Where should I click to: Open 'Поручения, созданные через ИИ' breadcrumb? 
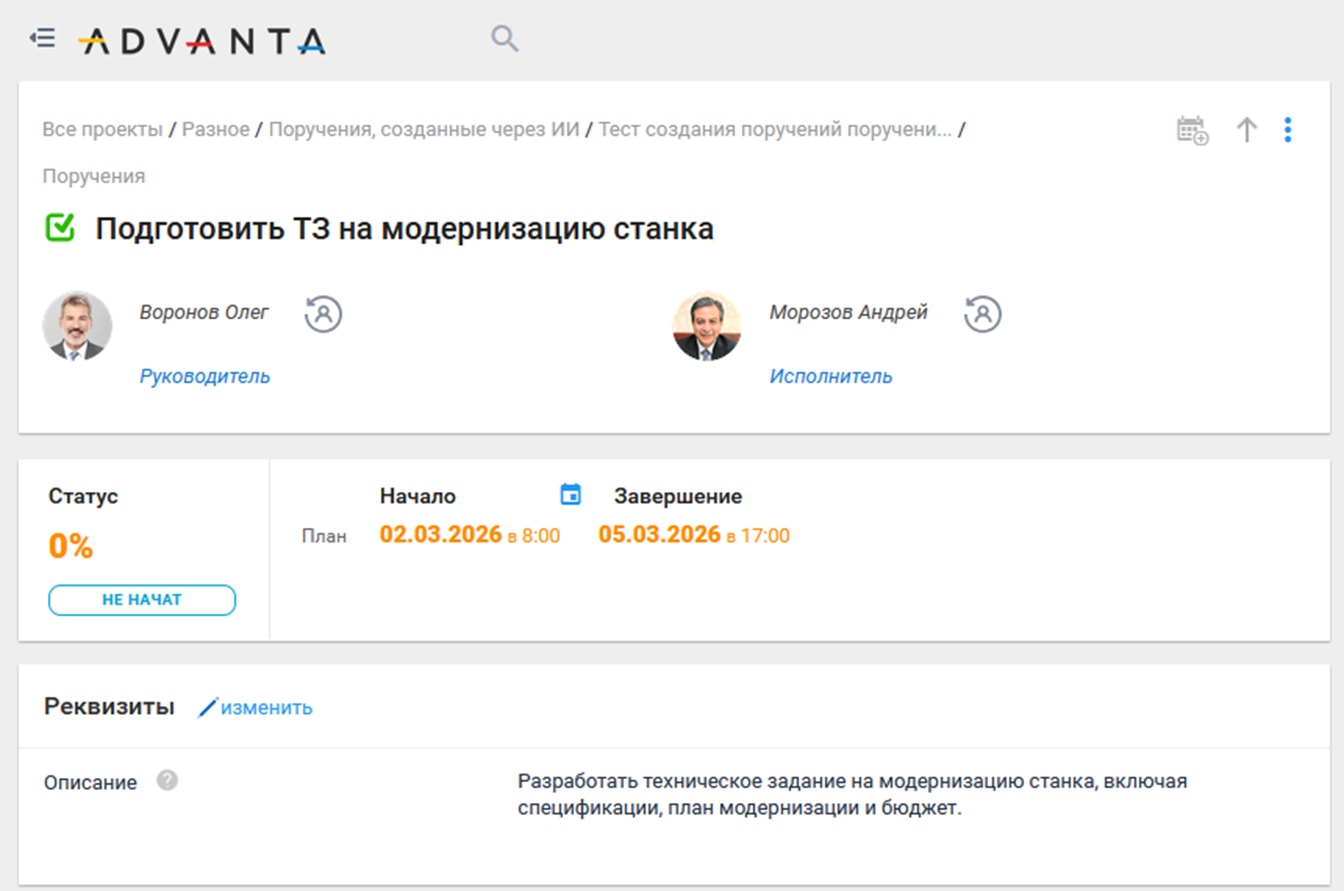[424, 129]
